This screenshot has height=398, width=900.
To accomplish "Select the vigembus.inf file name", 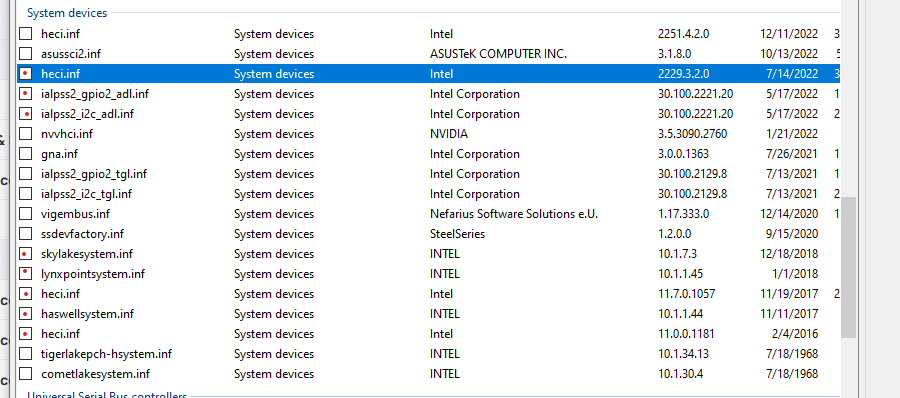I will [x=76, y=214].
